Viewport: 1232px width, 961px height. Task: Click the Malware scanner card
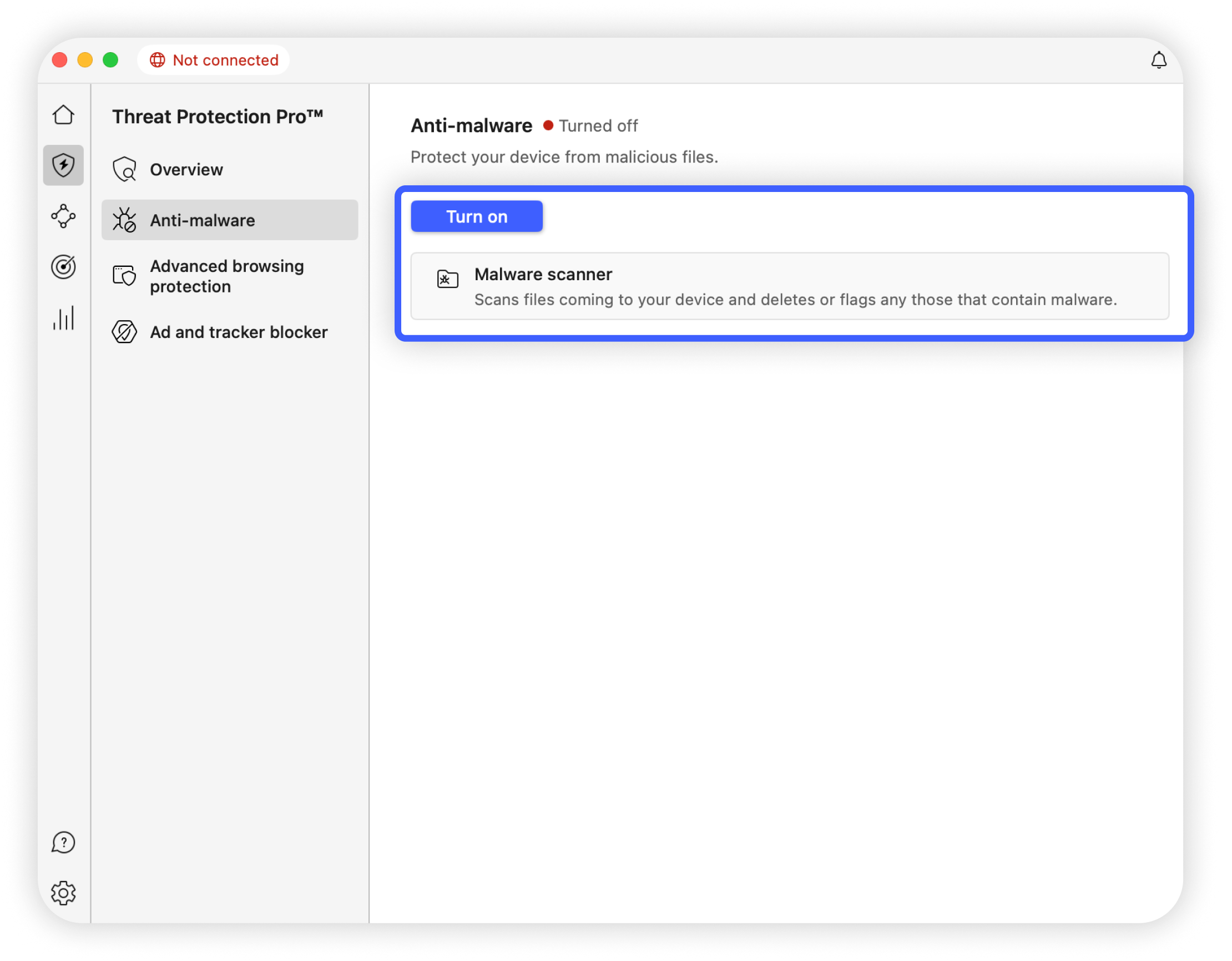point(790,286)
